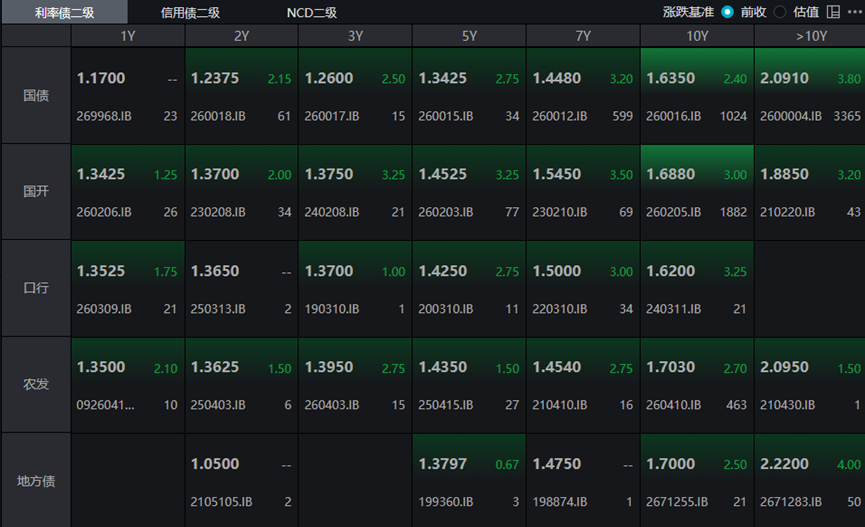Click yield 1.2600 in 国债 3Y
Viewport: 865px width, 527px height.
click(329, 78)
